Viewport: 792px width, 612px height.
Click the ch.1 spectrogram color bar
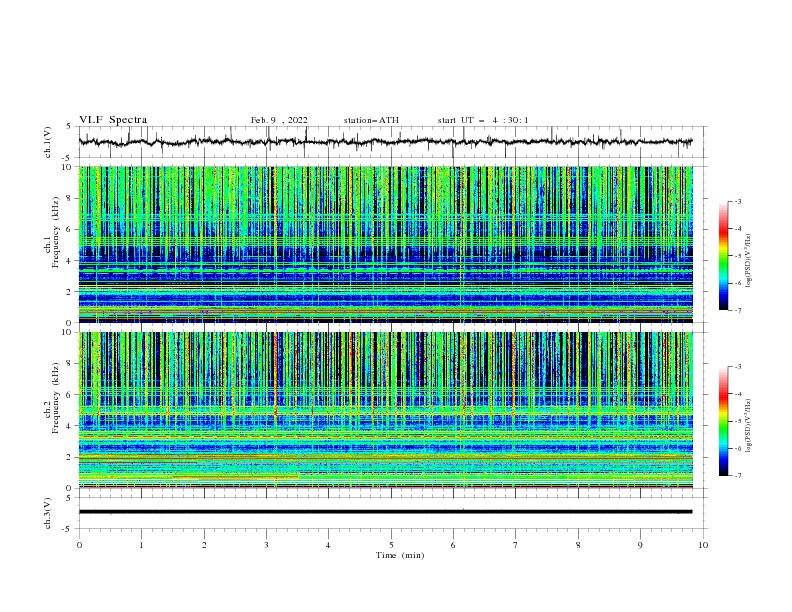724,256
